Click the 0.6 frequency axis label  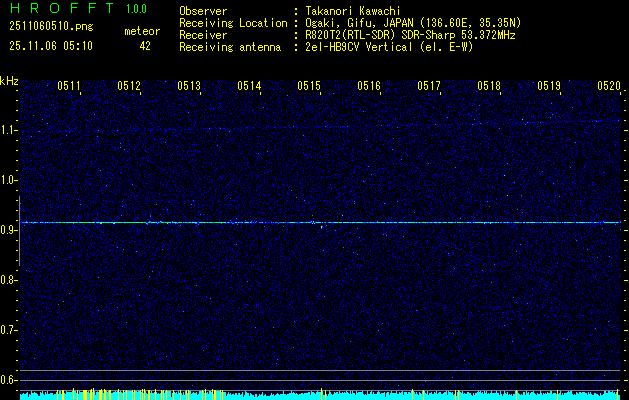(9, 379)
